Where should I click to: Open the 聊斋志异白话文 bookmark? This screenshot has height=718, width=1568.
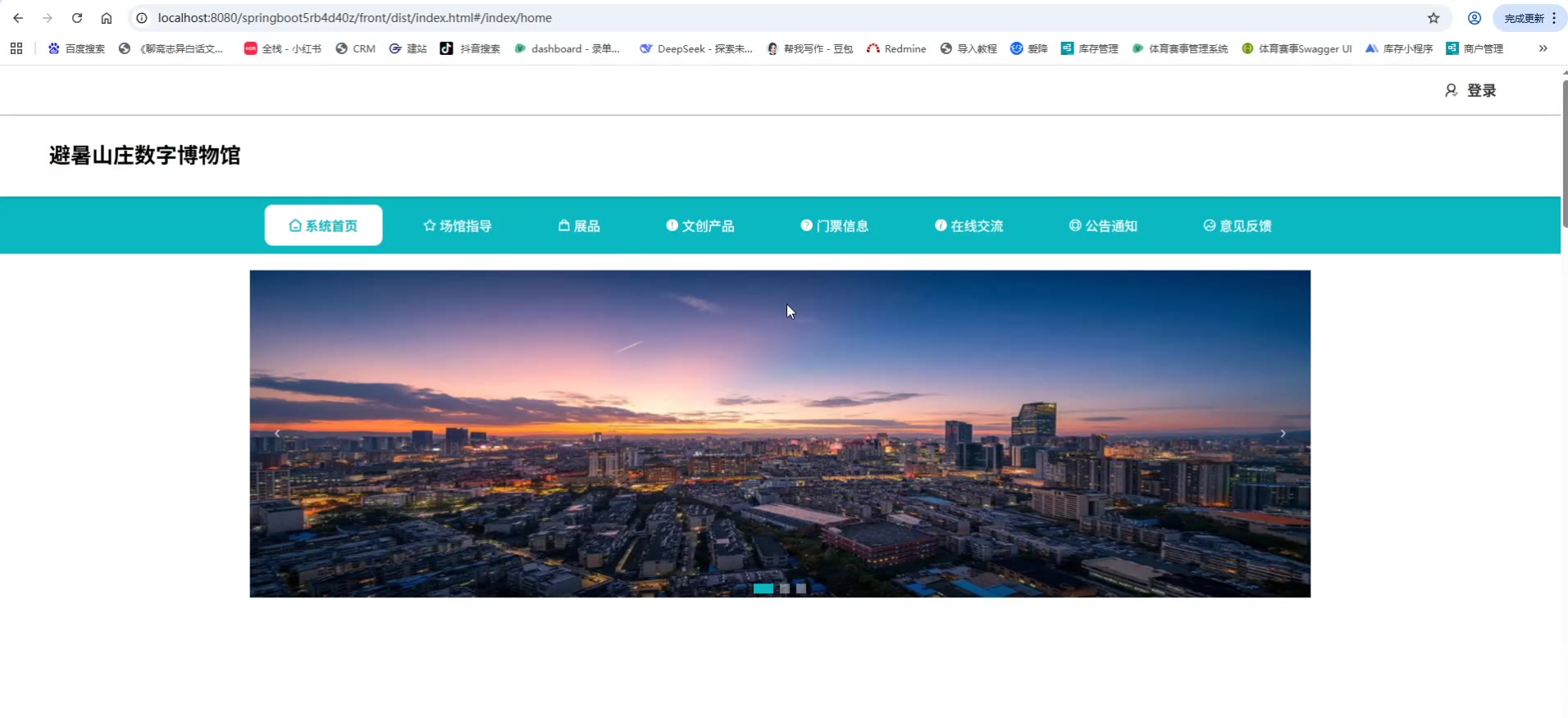[171, 48]
